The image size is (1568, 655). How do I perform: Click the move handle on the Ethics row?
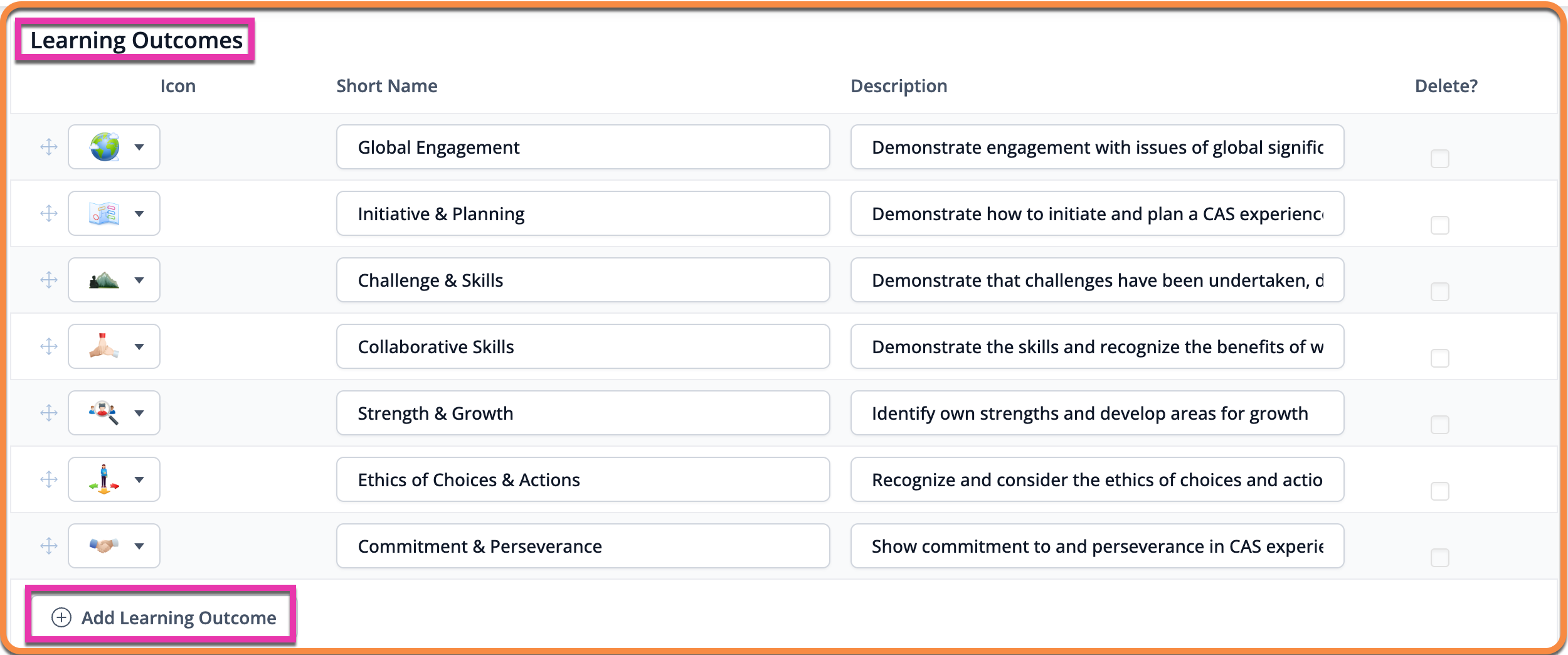click(49, 479)
